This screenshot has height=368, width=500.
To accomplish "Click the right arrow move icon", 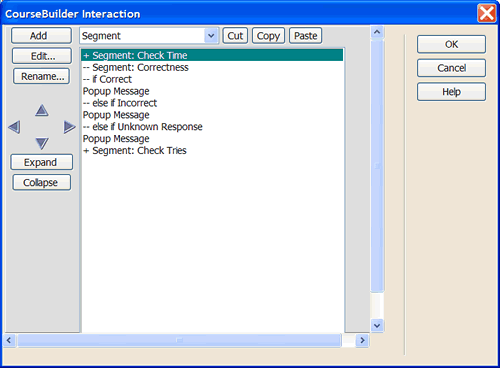I will point(69,127).
